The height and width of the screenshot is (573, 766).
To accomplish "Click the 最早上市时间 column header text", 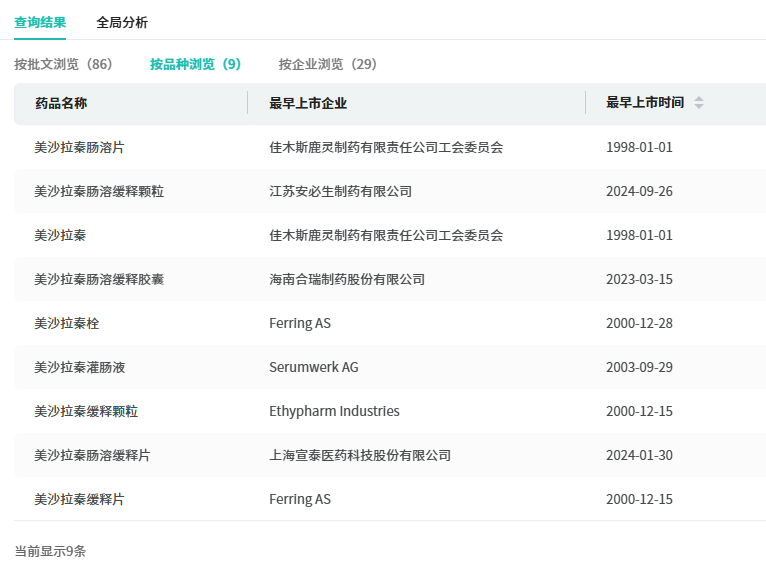I will point(645,103).
